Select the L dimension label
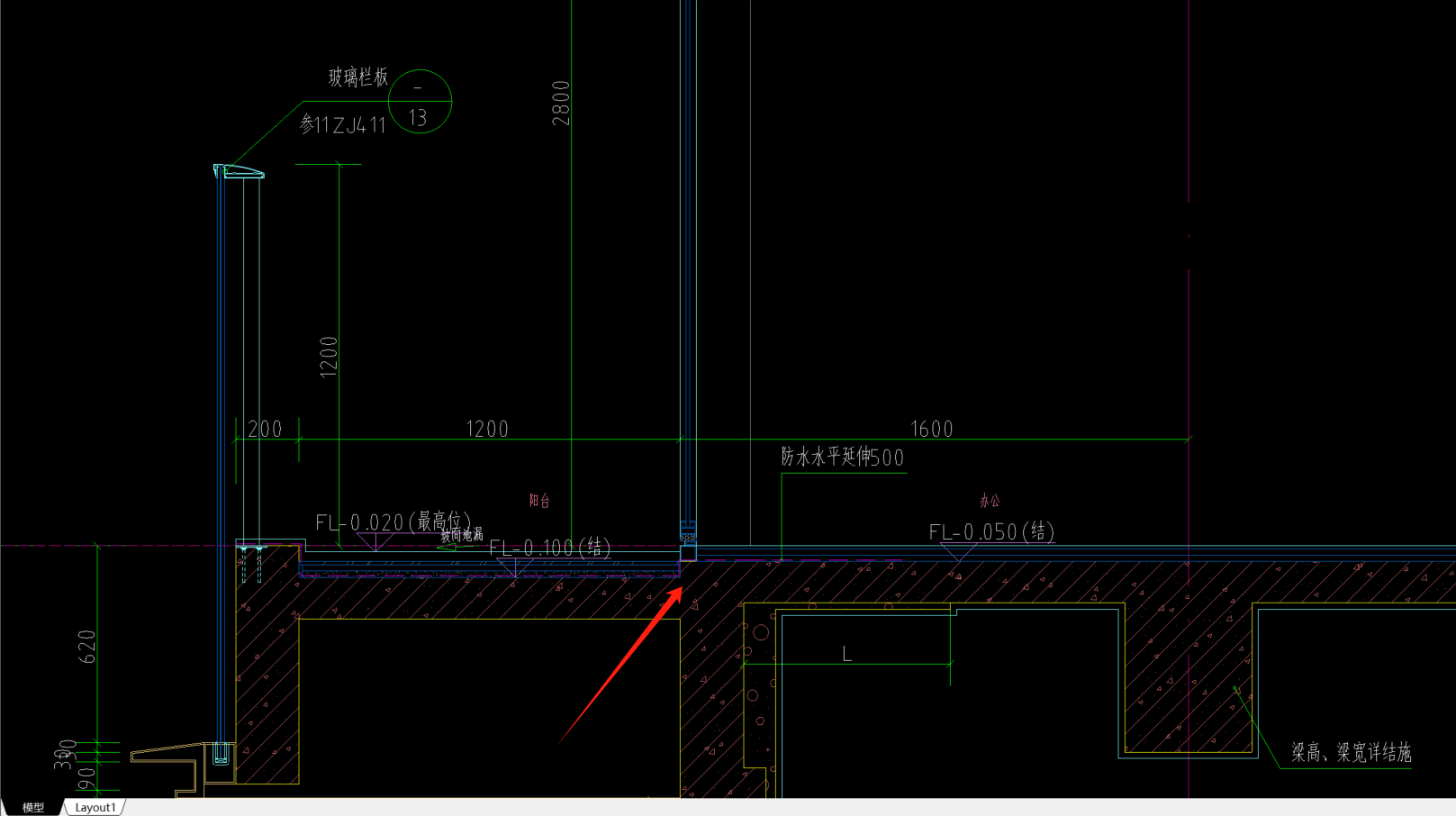1456x816 pixels. tap(847, 654)
